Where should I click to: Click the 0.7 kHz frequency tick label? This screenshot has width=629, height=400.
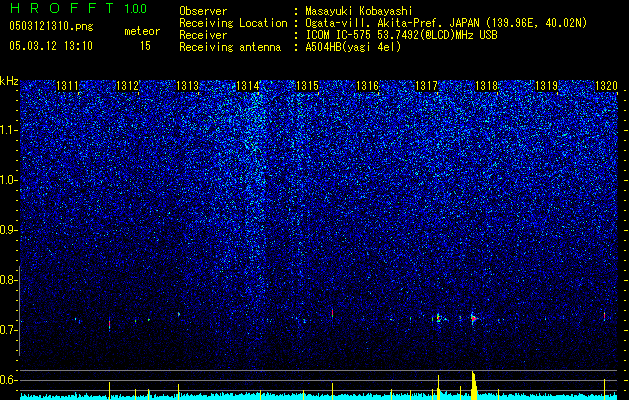click(x=9, y=330)
